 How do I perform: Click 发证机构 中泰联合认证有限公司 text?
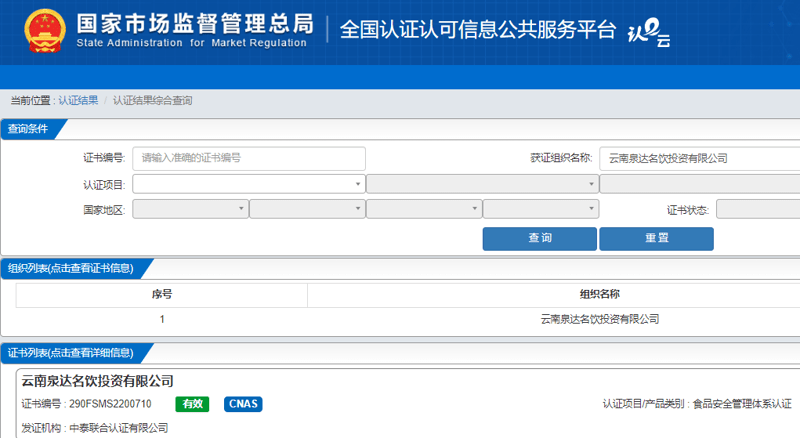pyautogui.click(x=95, y=428)
